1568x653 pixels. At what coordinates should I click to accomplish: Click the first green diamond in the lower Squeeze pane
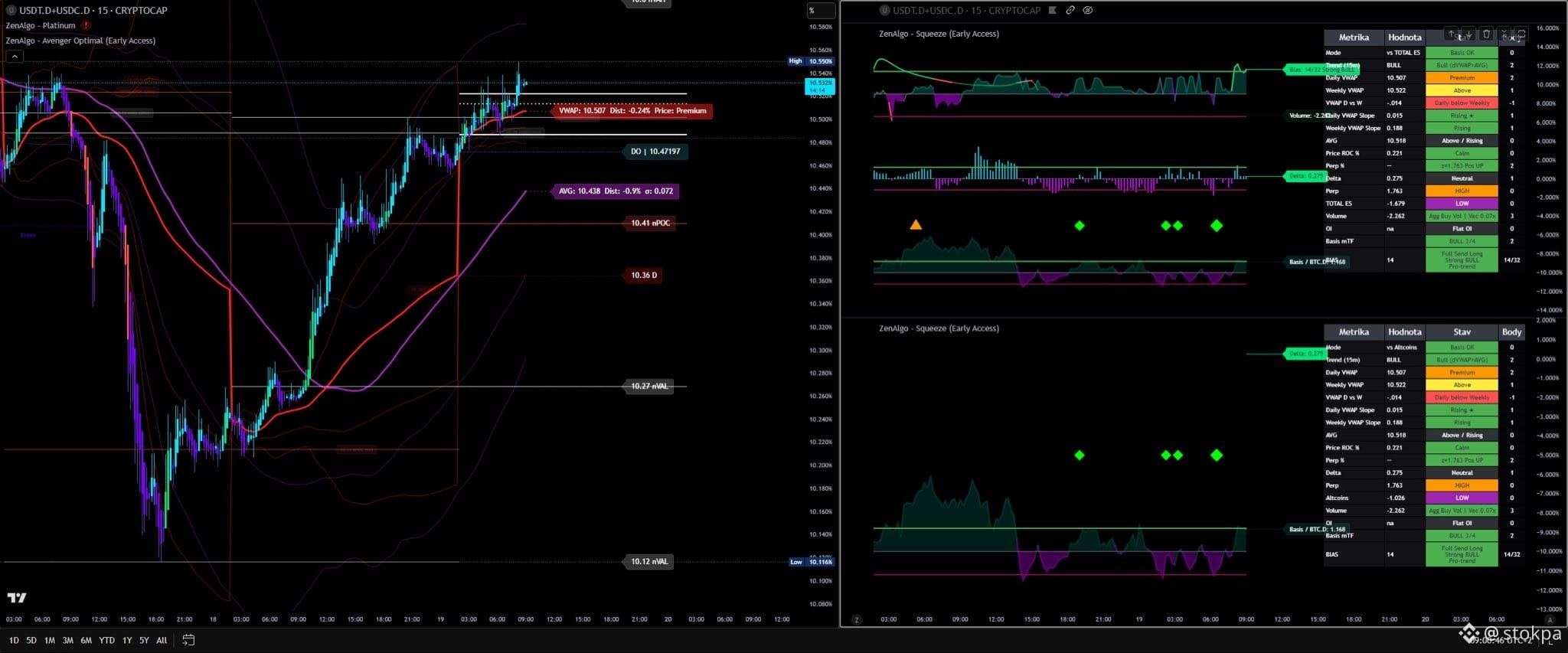pos(1080,455)
